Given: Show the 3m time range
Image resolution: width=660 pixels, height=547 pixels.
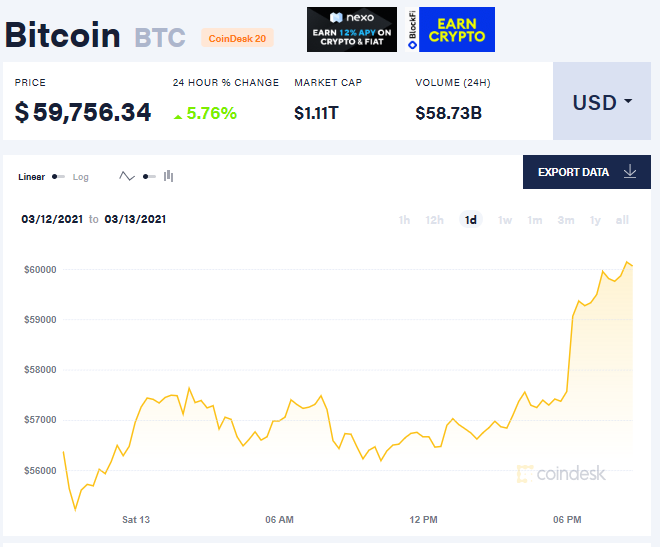Looking at the screenshot, I should pos(566,220).
